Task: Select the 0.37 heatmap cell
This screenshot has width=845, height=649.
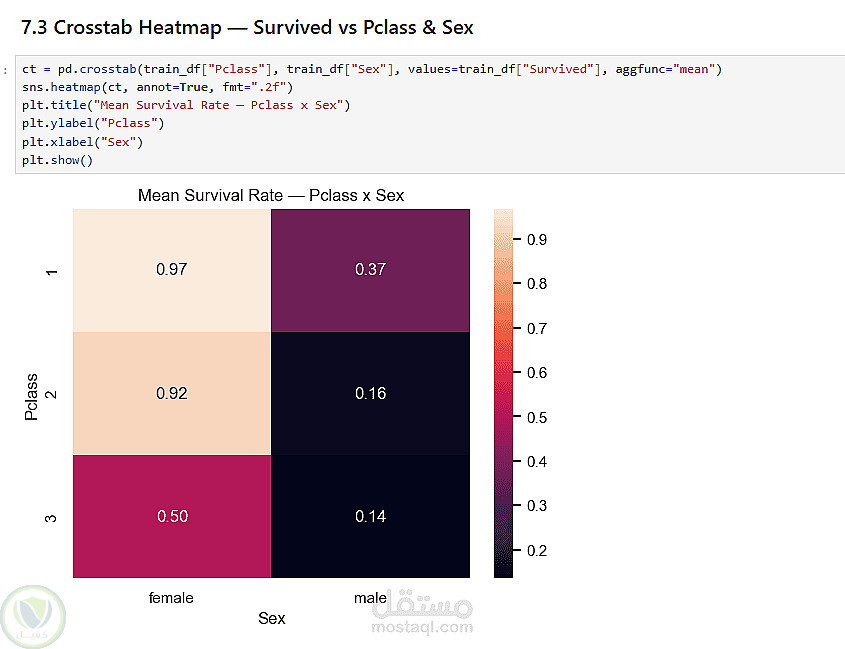Action: click(x=370, y=270)
